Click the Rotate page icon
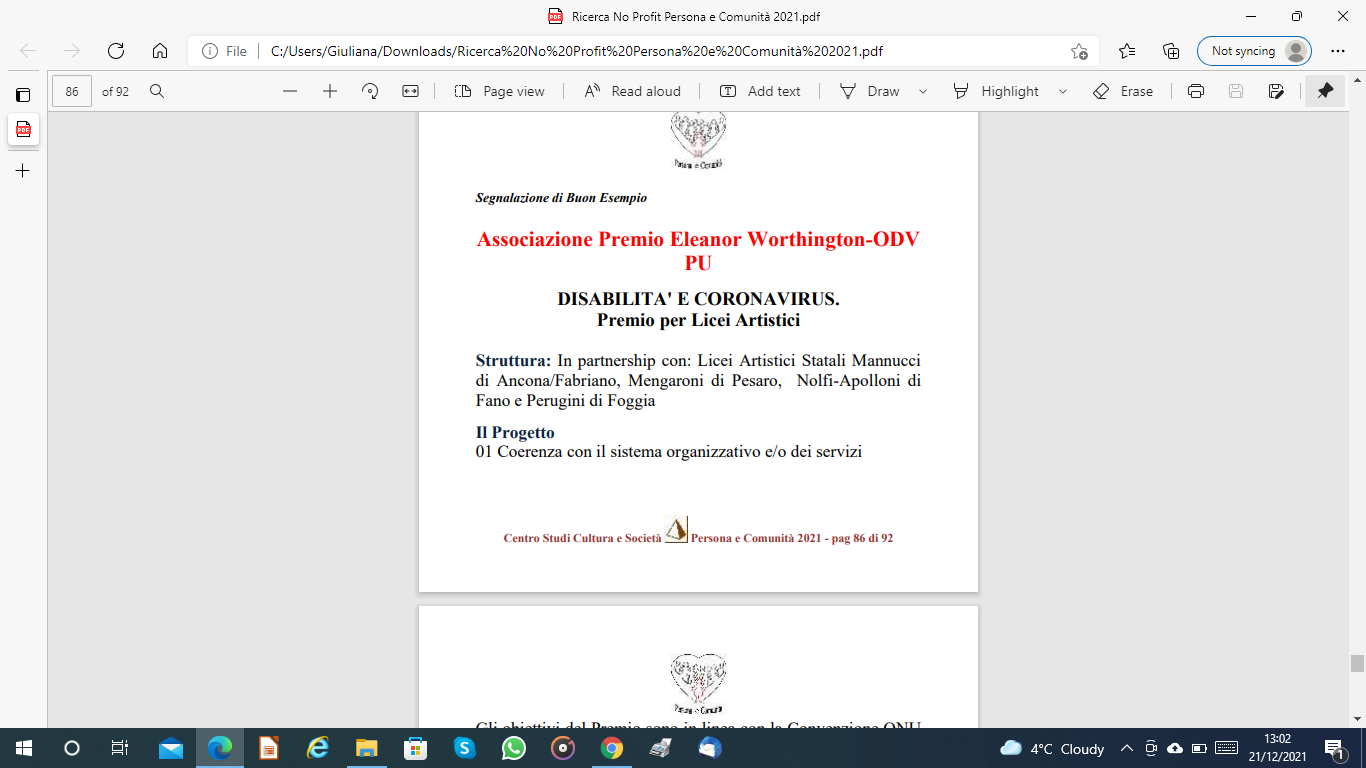 [x=370, y=91]
